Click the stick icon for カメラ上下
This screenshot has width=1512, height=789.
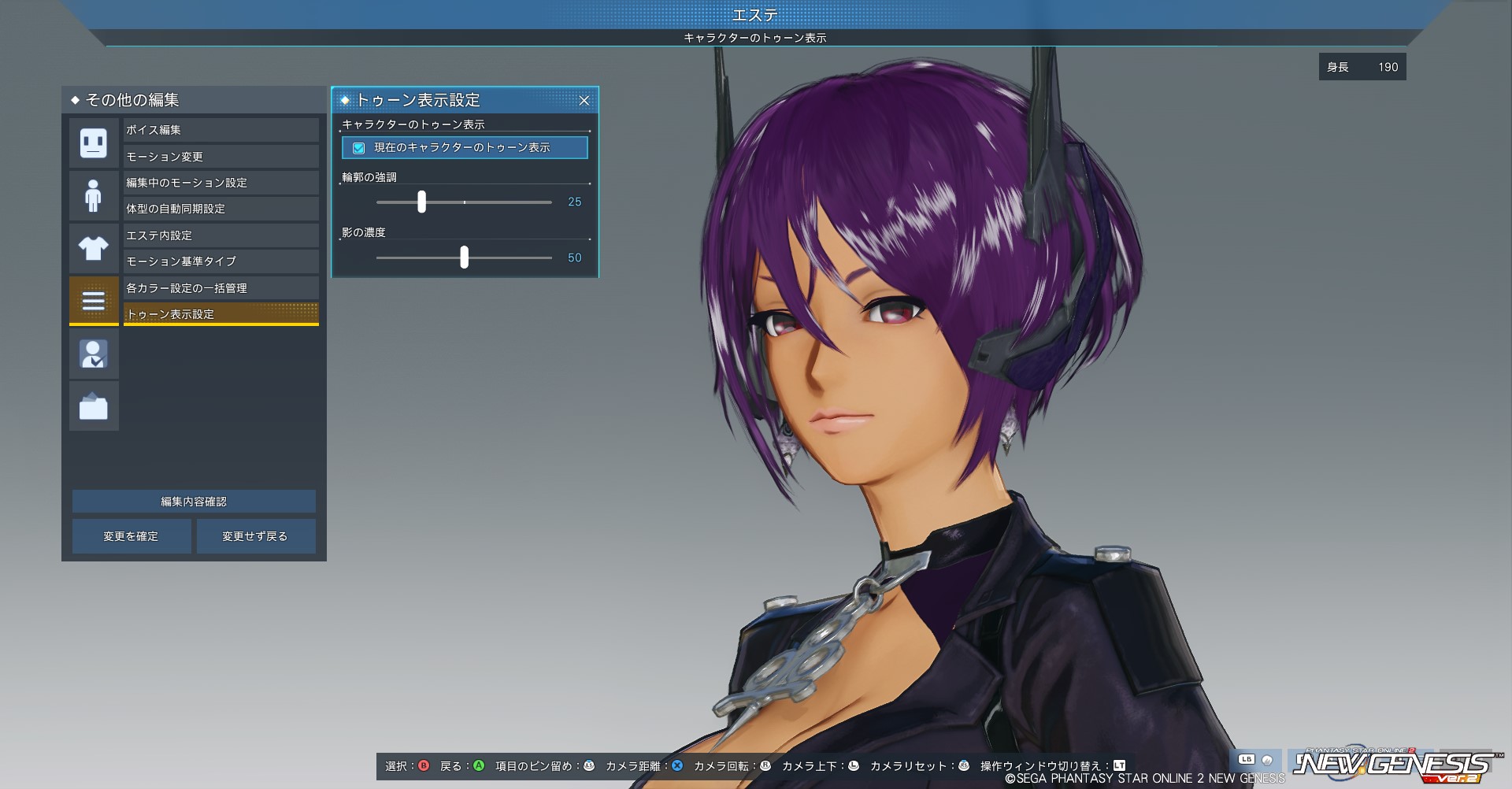click(x=854, y=765)
